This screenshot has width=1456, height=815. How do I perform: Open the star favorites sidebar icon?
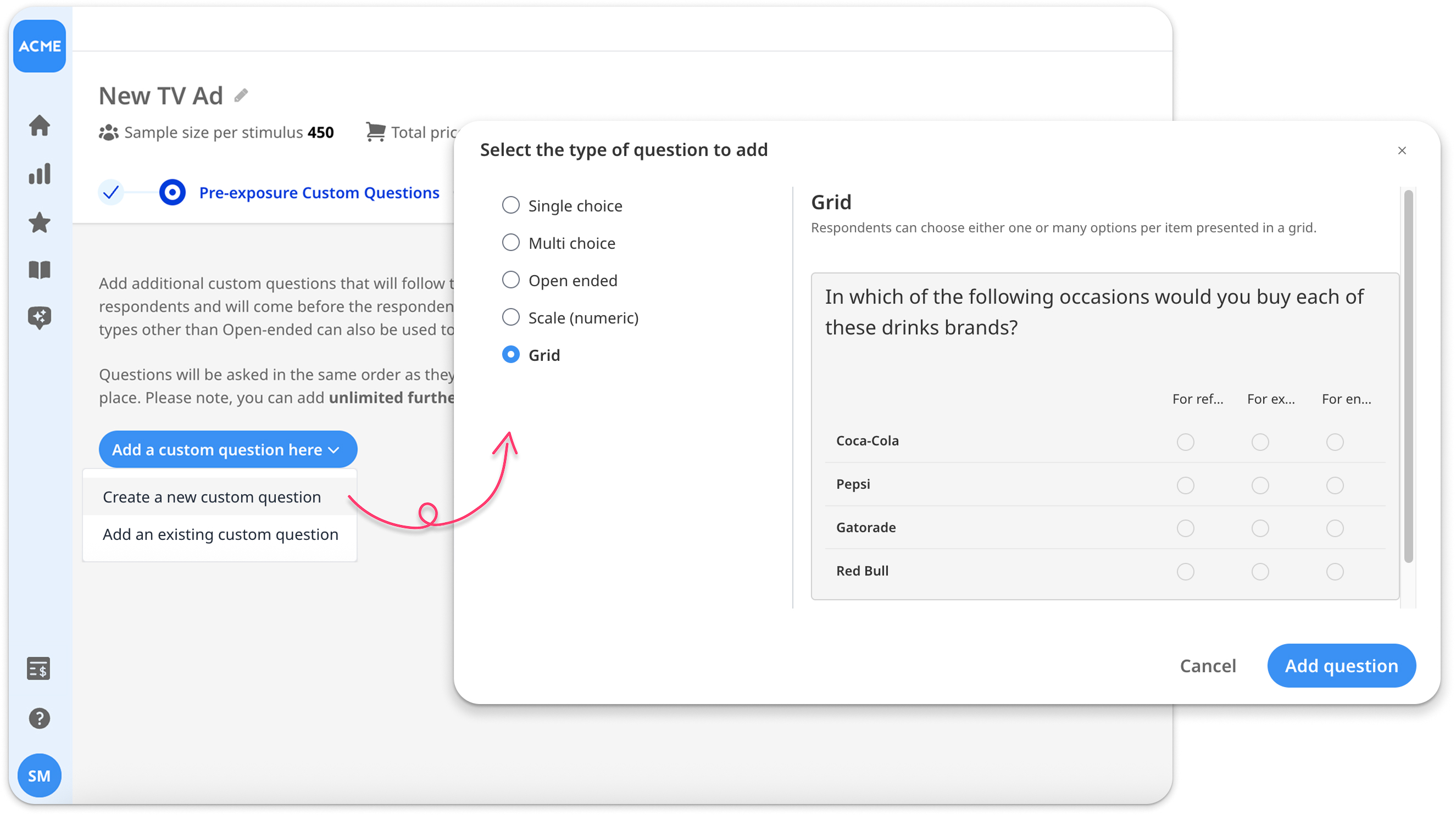point(39,222)
